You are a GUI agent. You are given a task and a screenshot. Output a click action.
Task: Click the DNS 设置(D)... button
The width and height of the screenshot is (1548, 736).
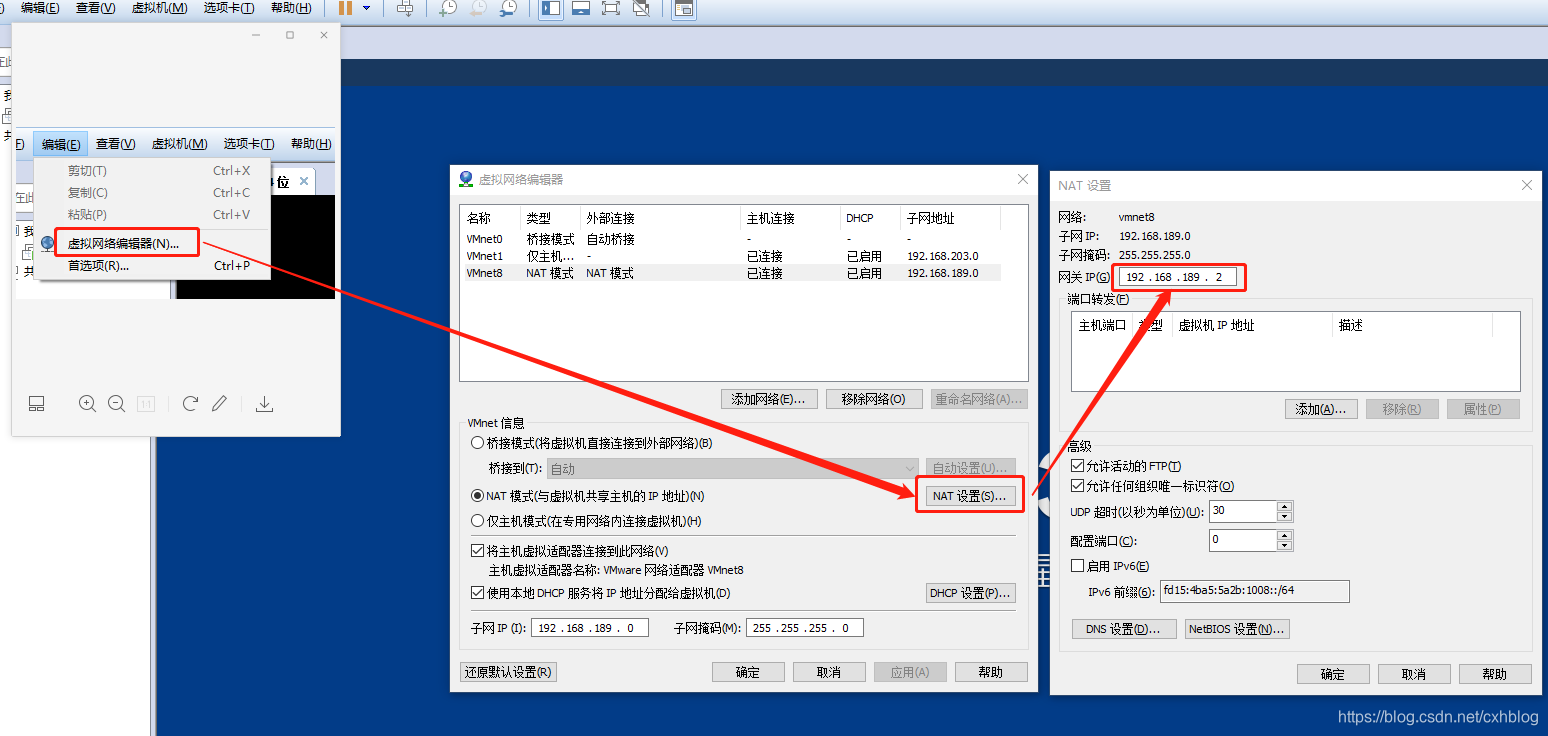[x=1124, y=629]
